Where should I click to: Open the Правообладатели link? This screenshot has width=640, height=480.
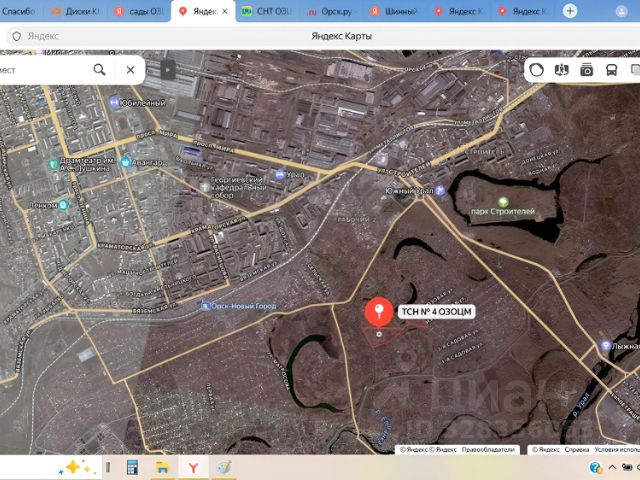click(488, 449)
